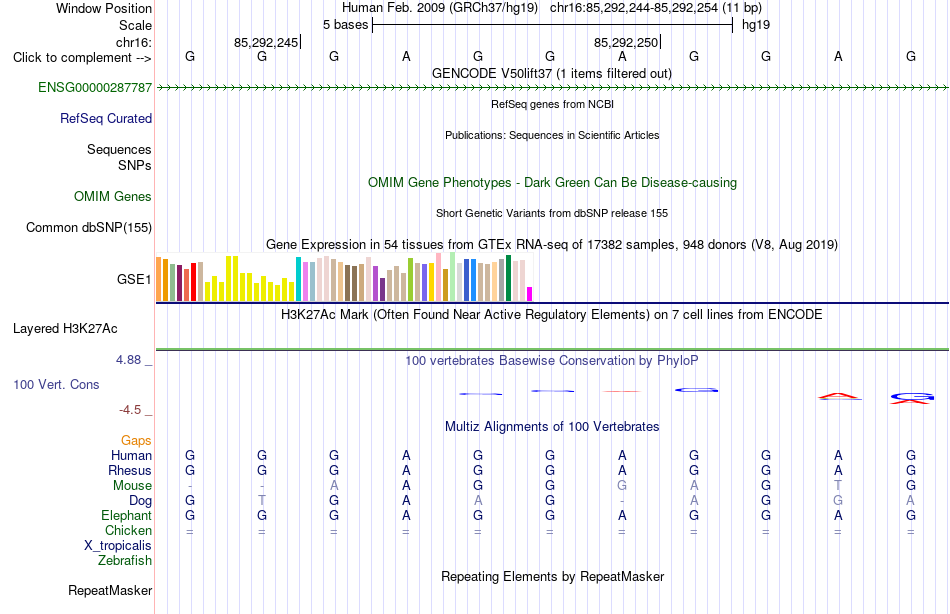Click the Gaps row label
The height and width of the screenshot is (614, 950).
click(136, 441)
